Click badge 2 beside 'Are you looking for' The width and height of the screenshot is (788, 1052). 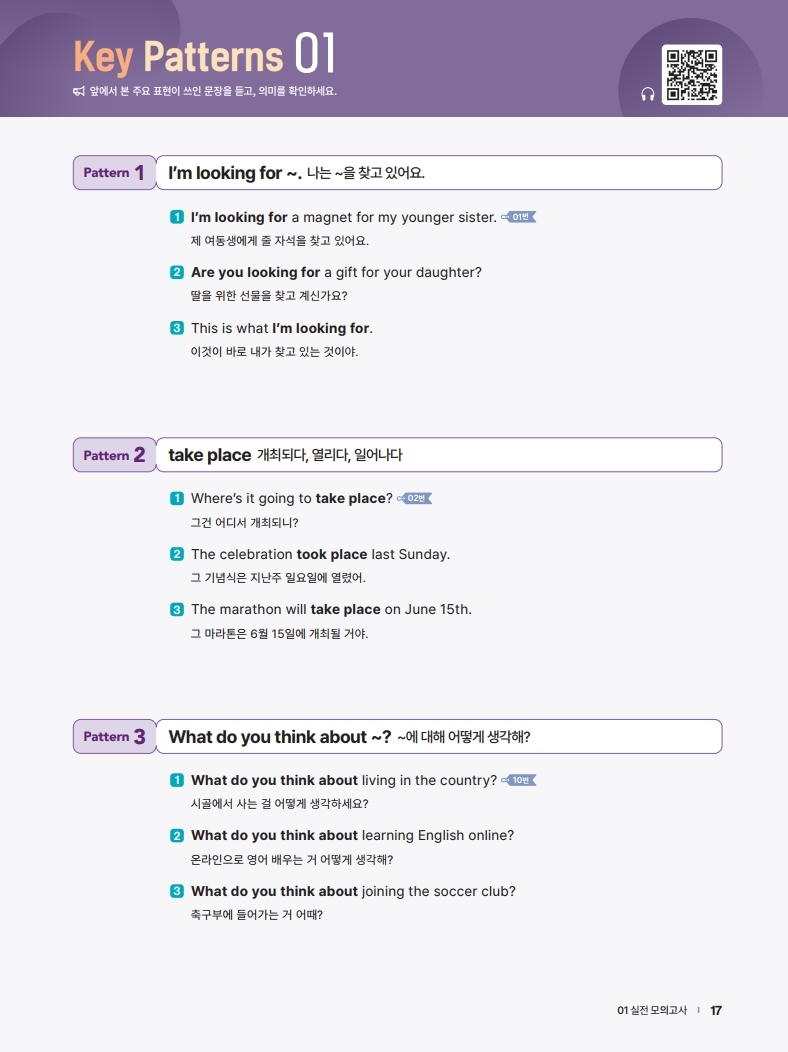(x=177, y=272)
